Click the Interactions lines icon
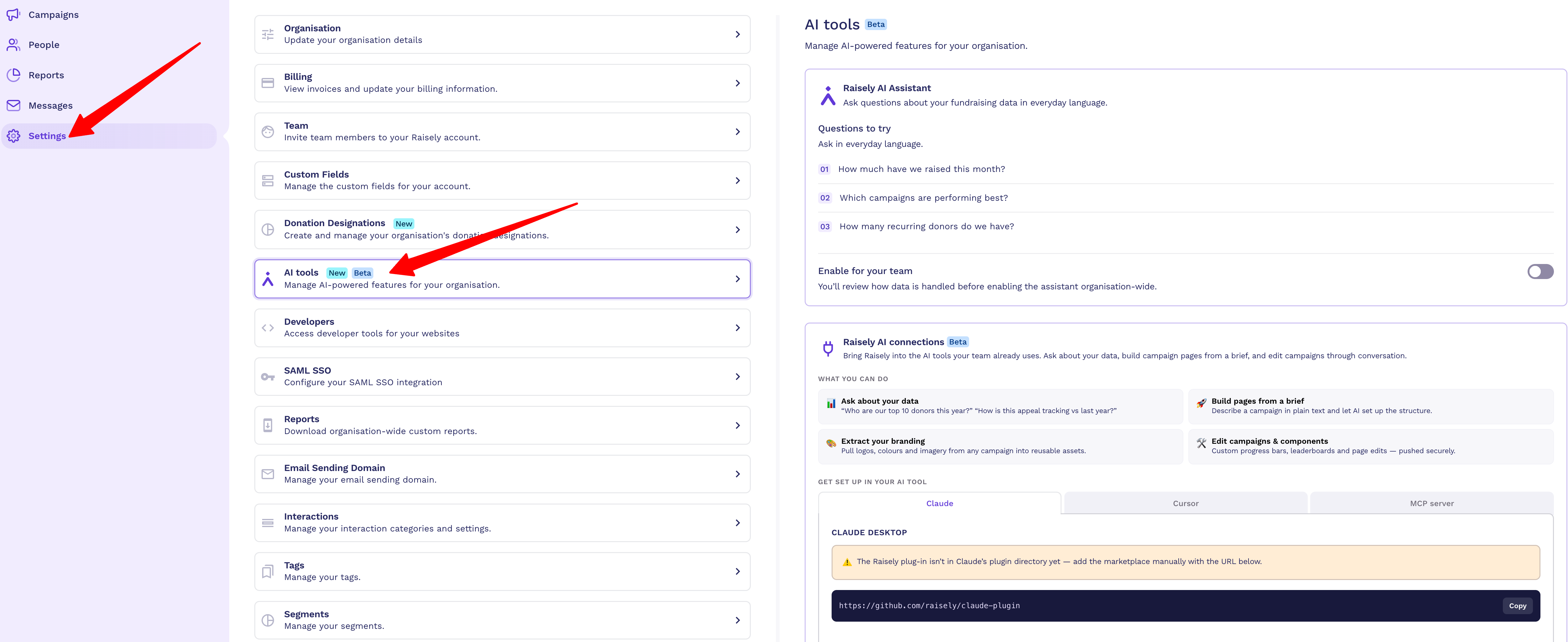 coord(268,523)
